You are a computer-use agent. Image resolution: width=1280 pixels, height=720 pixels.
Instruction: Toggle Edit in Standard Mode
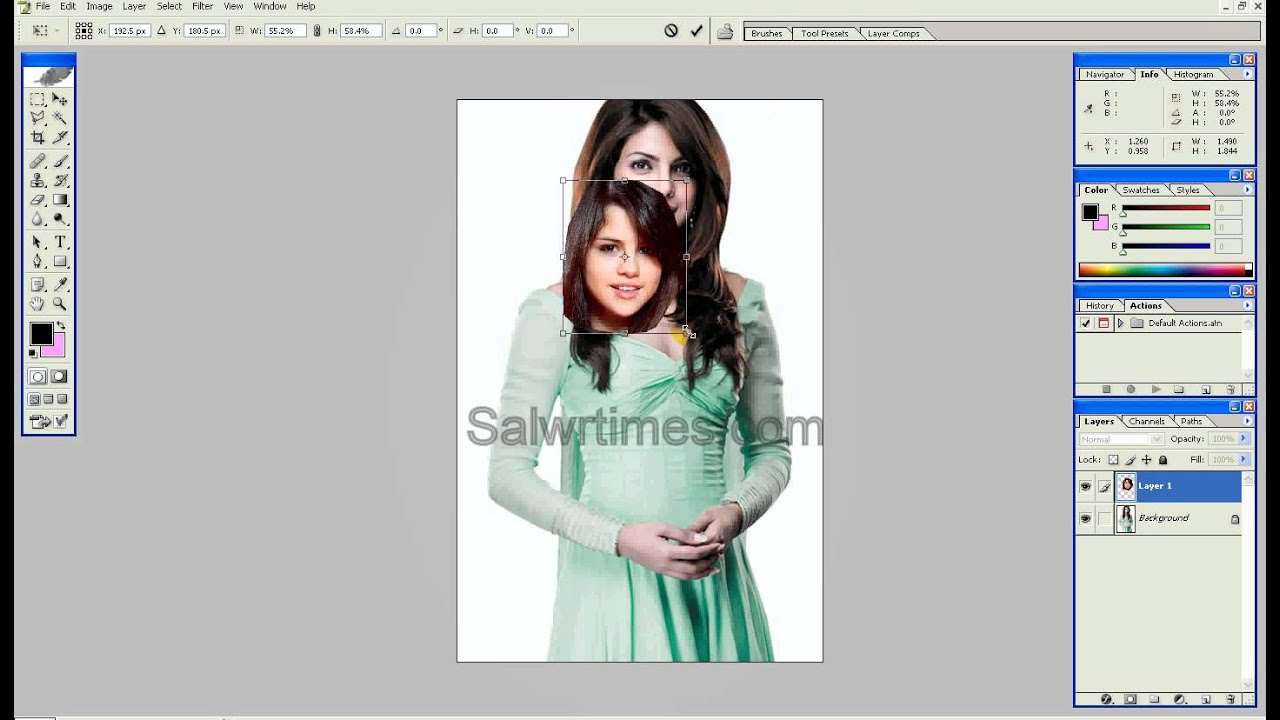pos(37,377)
